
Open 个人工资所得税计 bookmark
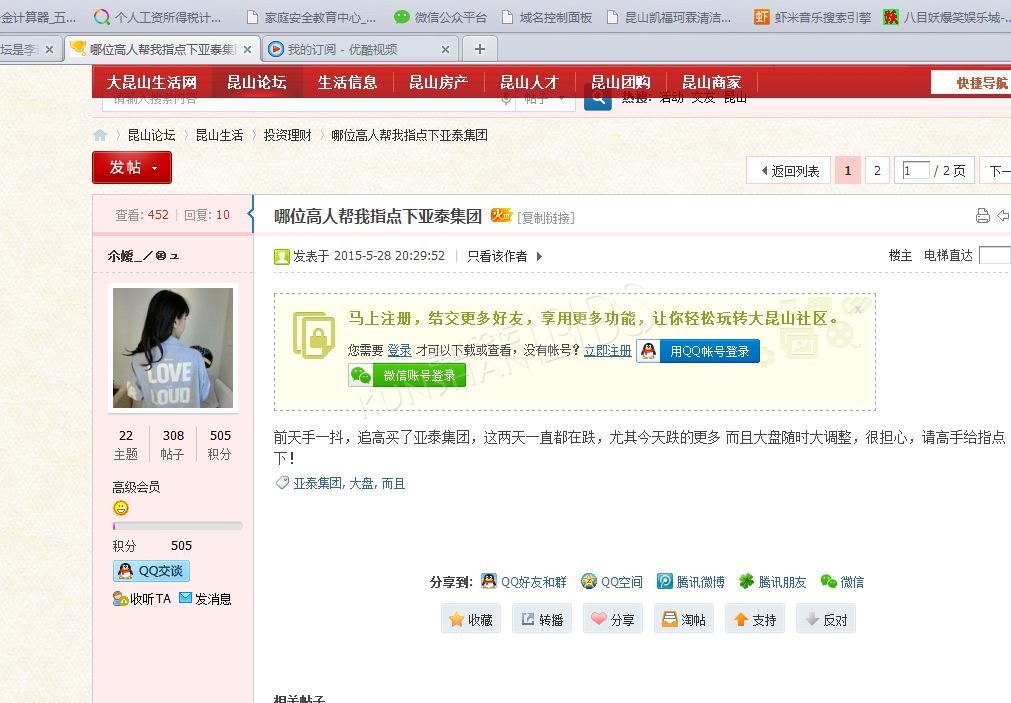[158, 17]
